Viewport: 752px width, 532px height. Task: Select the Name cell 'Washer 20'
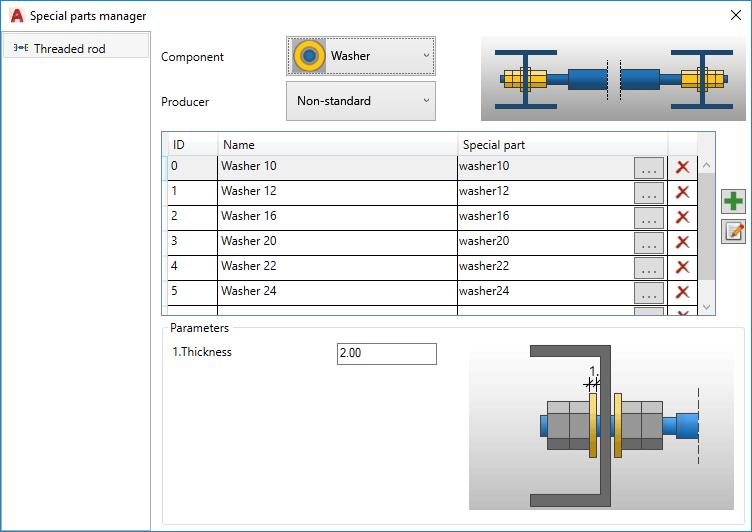pos(337,243)
